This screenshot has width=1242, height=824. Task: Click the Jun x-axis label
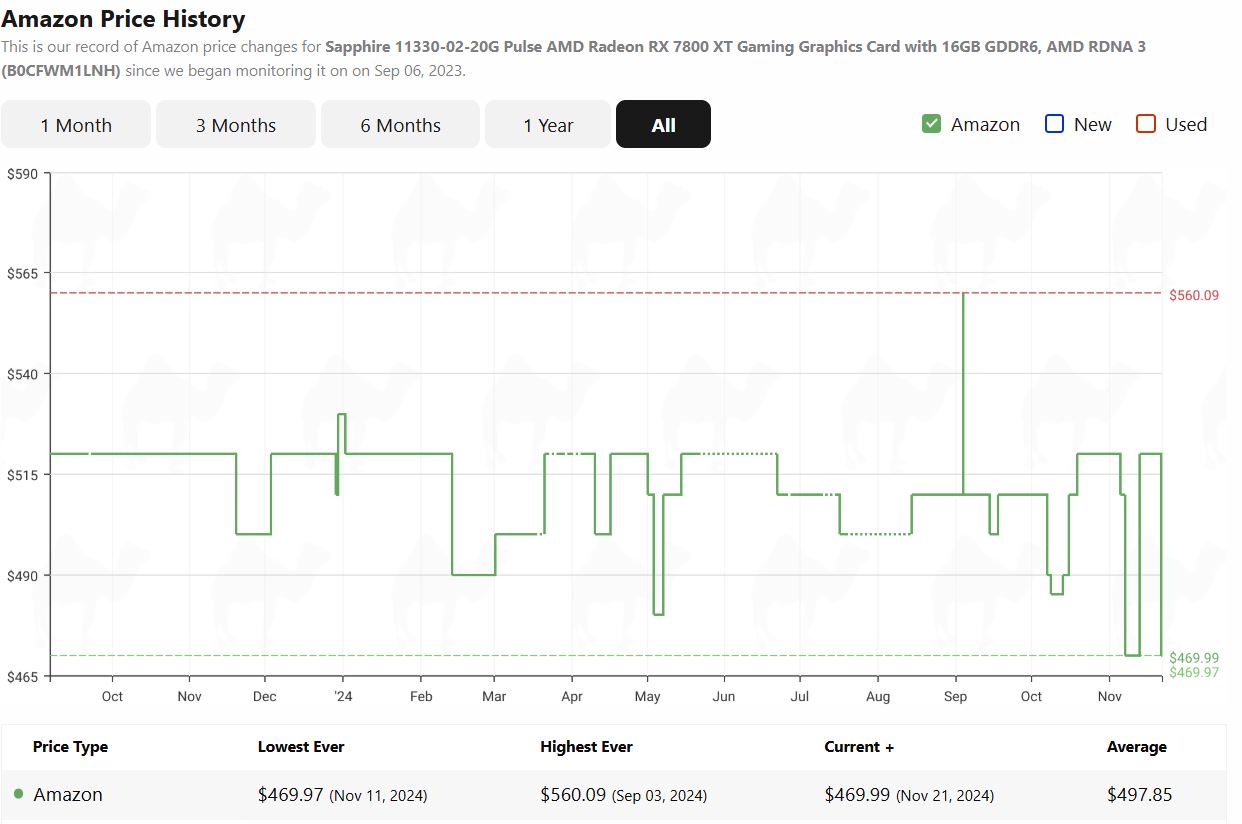[x=723, y=696]
